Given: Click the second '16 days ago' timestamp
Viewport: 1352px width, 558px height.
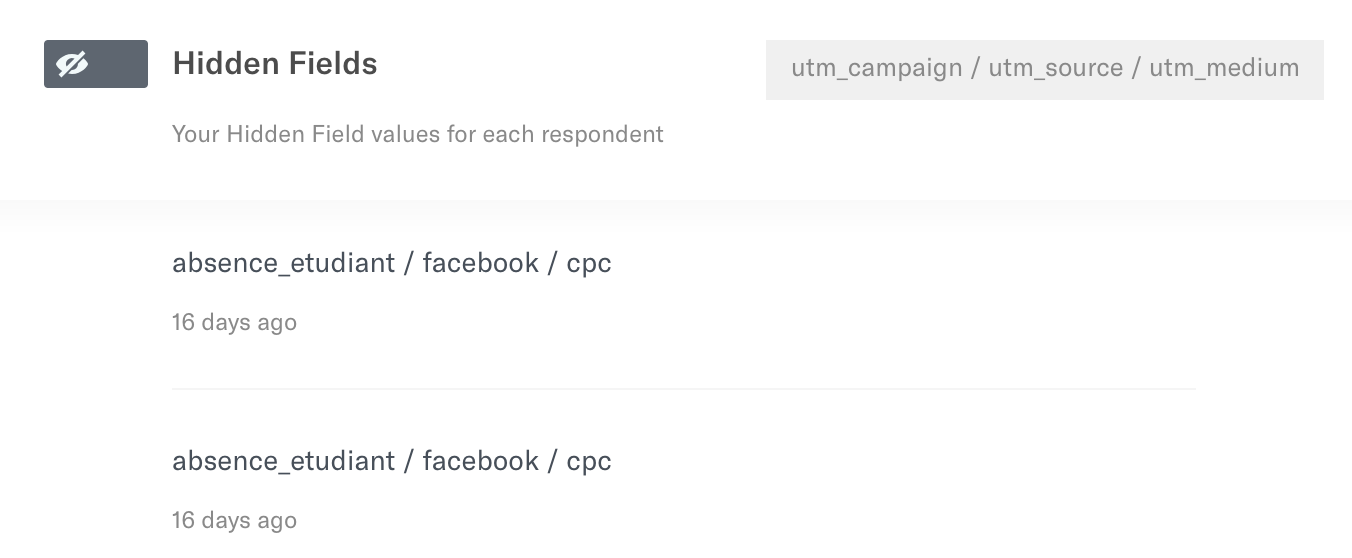Looking at the screenshot, I should point(234,520).
